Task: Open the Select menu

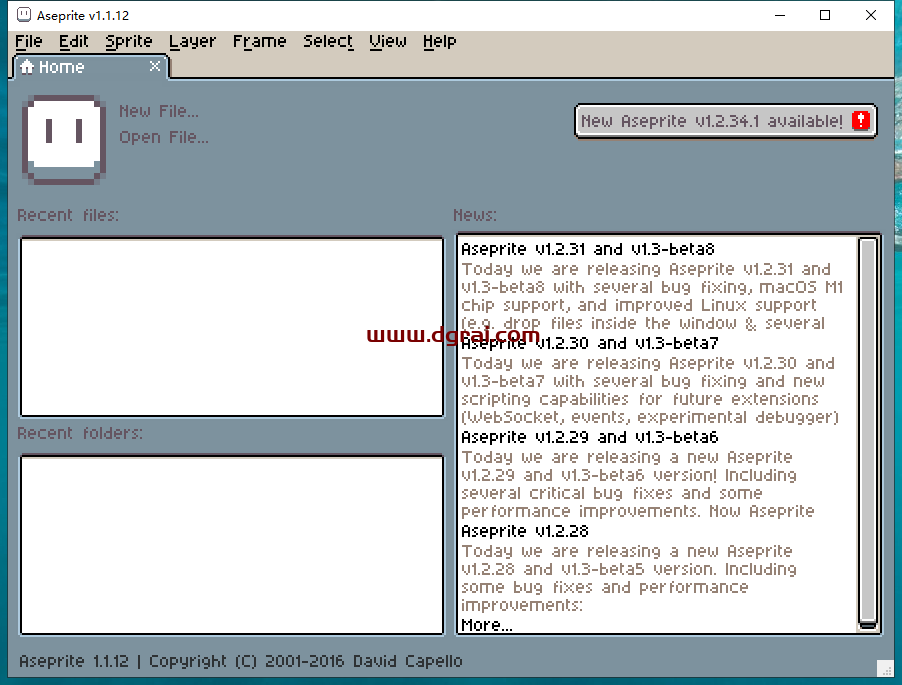Action: [327, 41]
